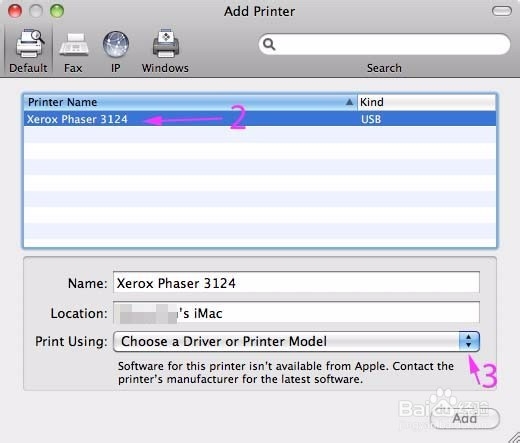Click the USB kind cell
This screenshot has height=443, width=520.
point(371,119)
